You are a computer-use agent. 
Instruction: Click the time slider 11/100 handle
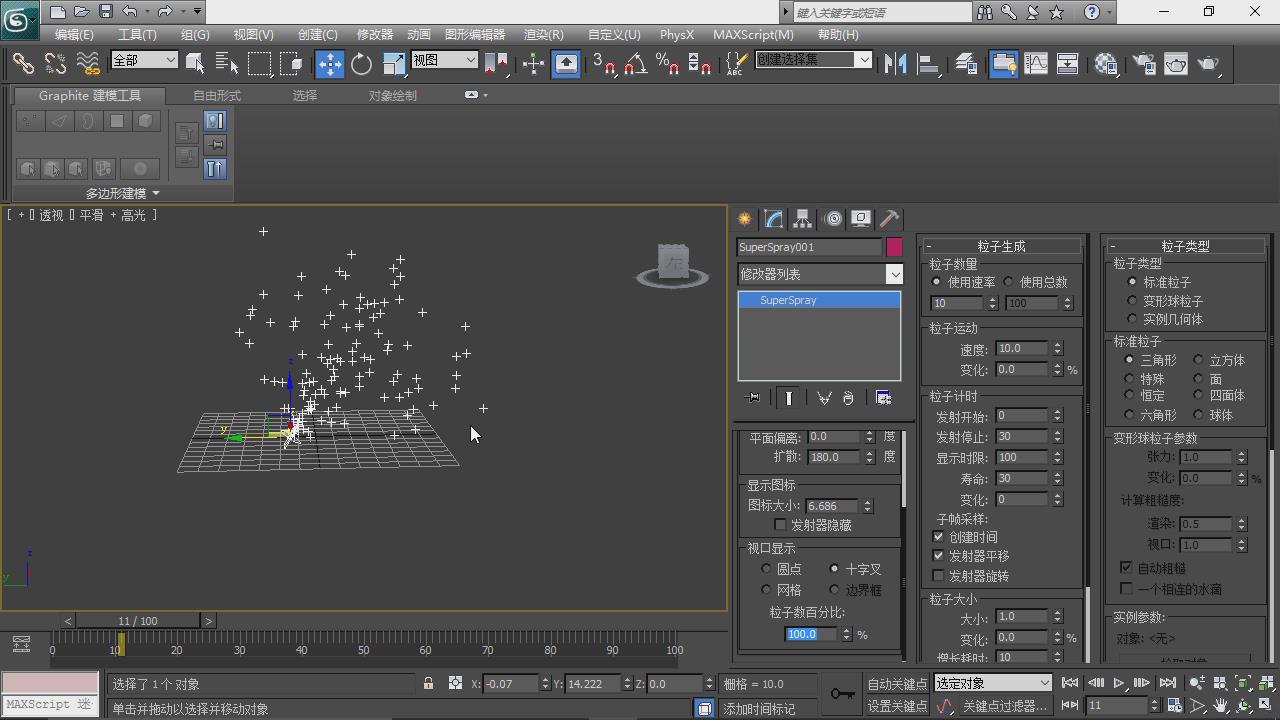(138, 621)
